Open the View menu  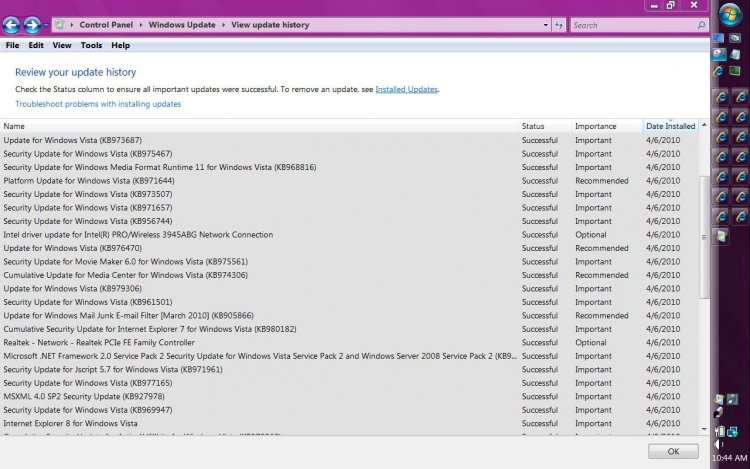coord(62,45)
